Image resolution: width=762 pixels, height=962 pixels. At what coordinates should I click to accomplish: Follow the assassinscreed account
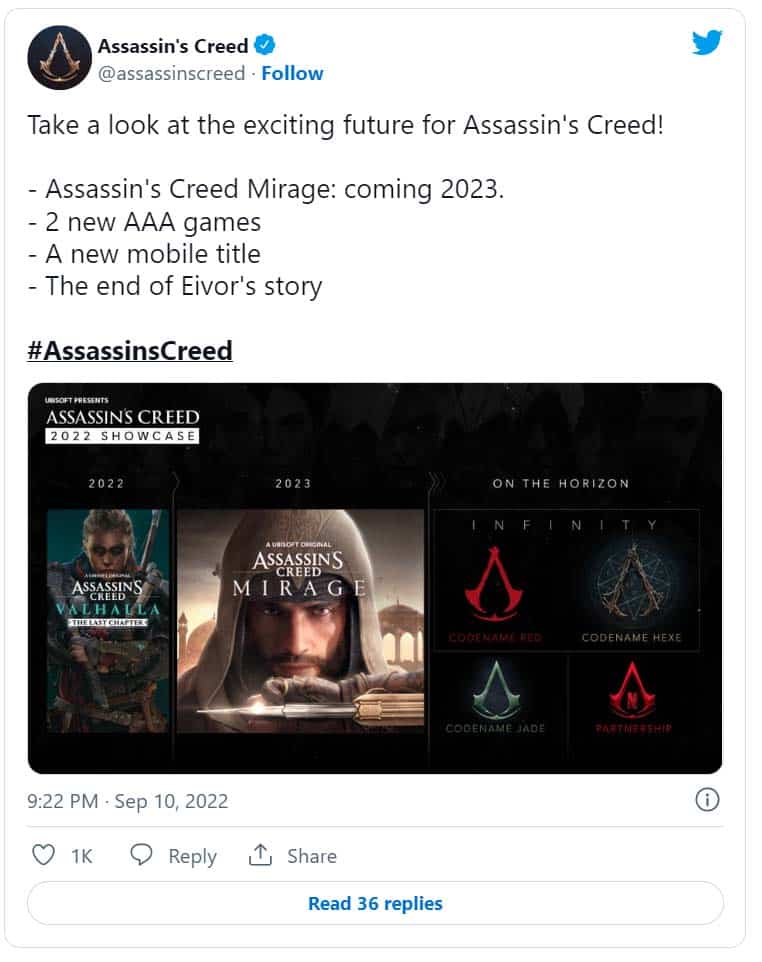(x=291, y=73)
